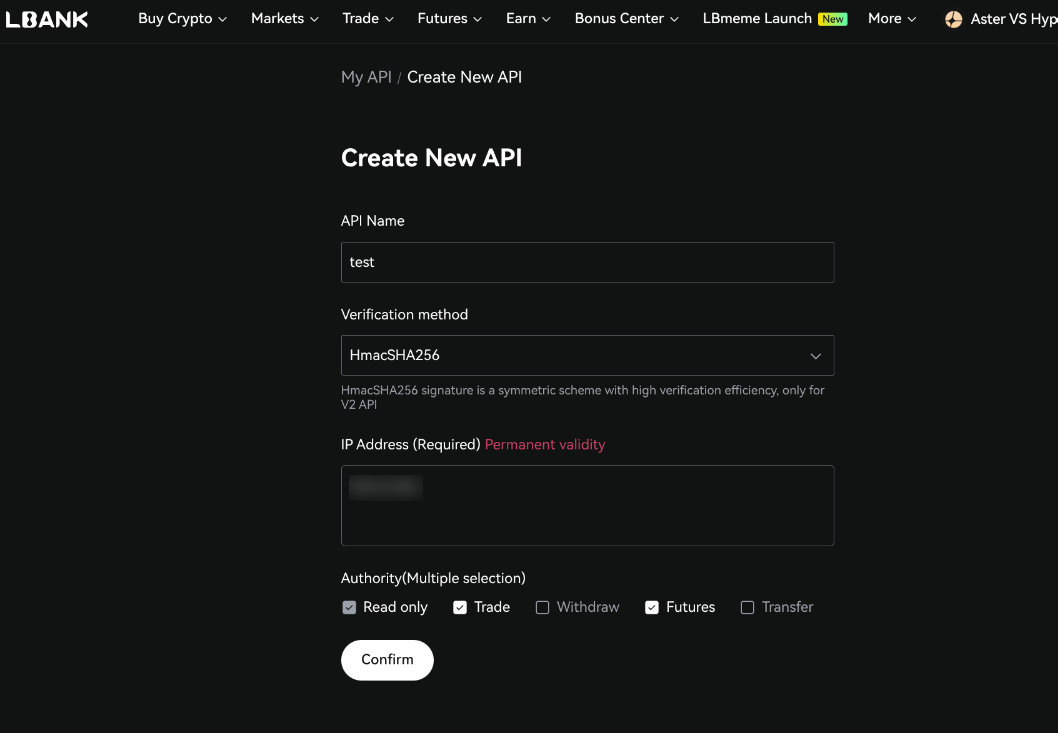Click the Permanent validity text

pos(545,445)
